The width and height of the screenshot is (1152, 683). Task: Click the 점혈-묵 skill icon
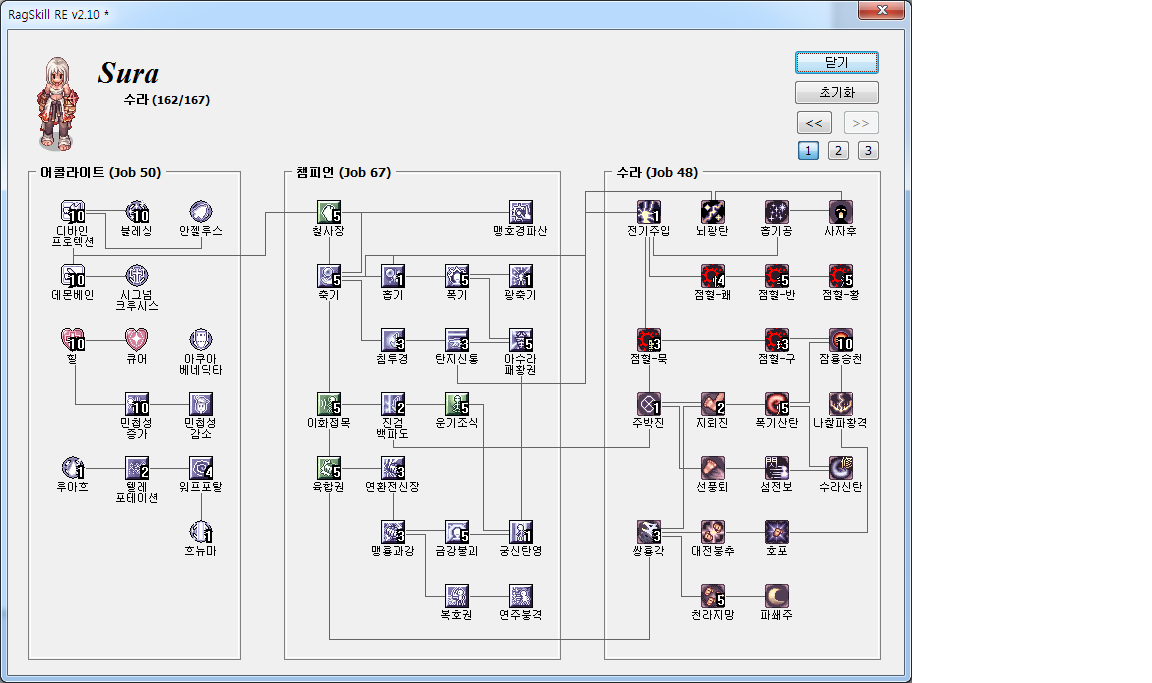pyautogui.click(x=649, y=340)
